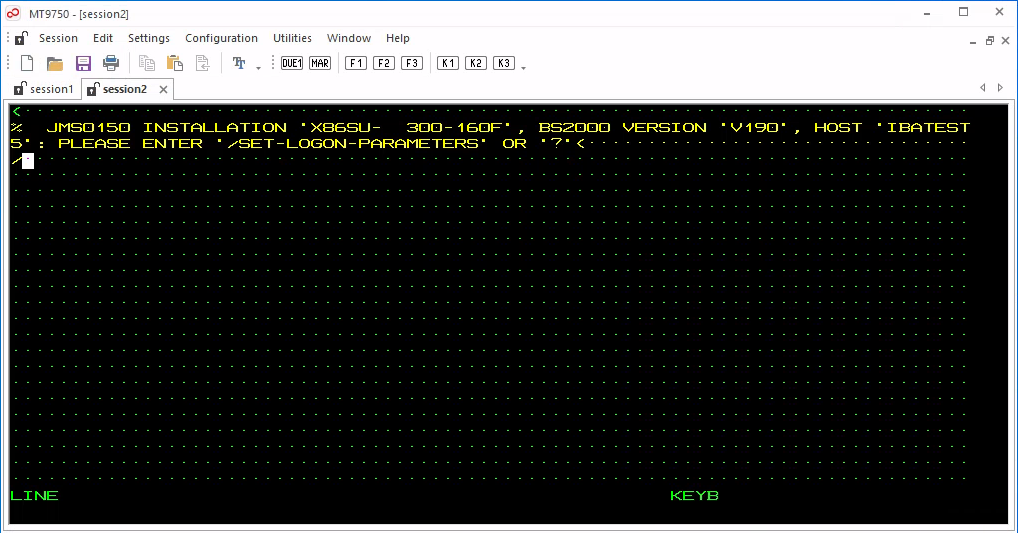Open the font settings T icon

239,63
